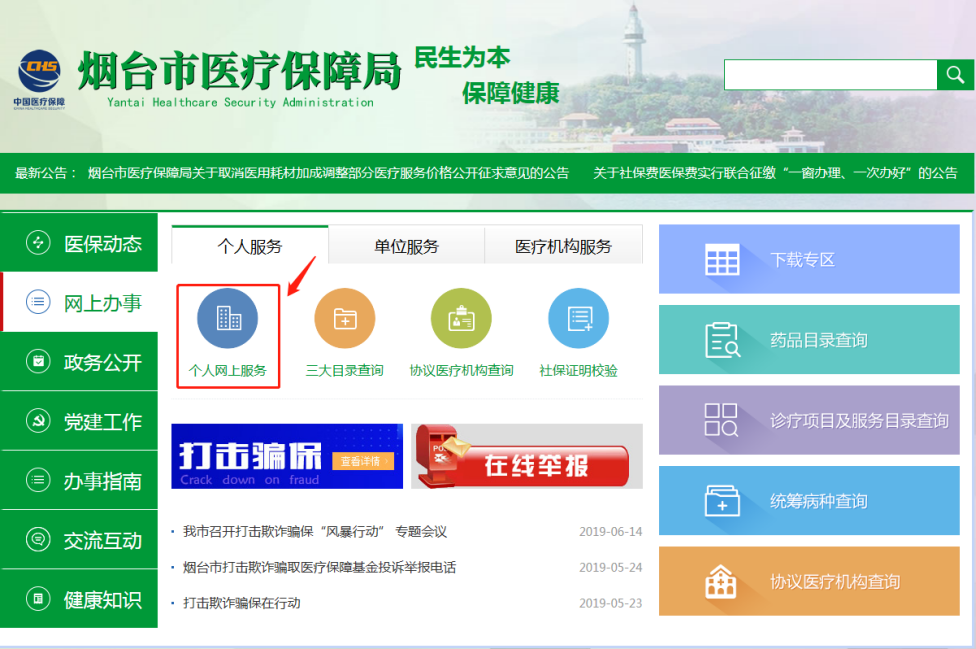
Task: Click the 下载专区 label text
Action: point(802,259)
